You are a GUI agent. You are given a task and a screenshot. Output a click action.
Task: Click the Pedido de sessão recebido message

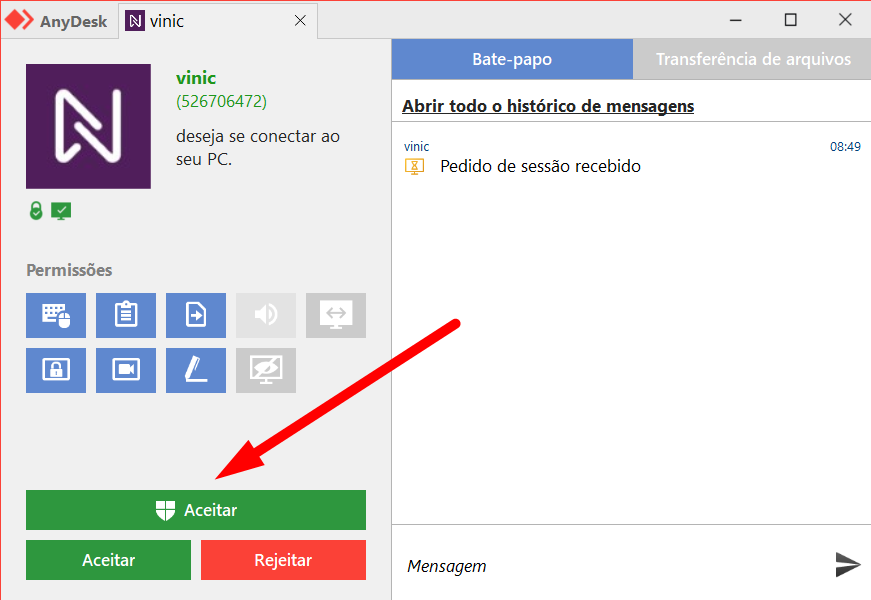point(540,166)
